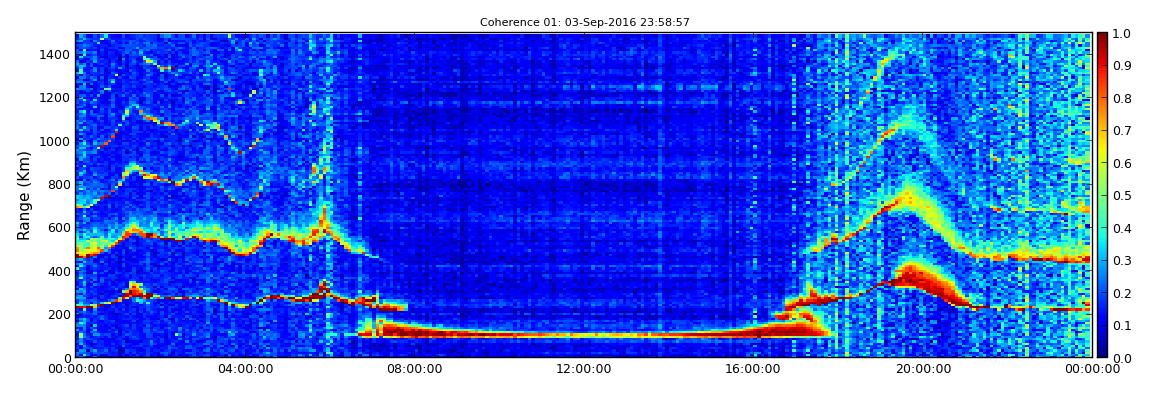Click the "Range (Km)" y-axis label
Viewport: 1150px width, 407px height.
(24, 196)
